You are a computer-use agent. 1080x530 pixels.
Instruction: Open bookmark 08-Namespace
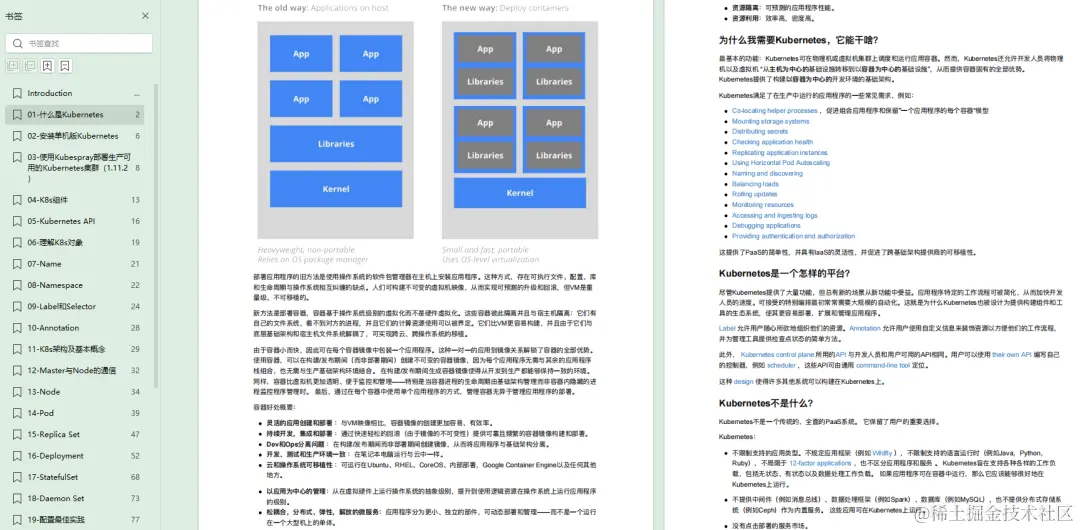pyautogui.click(x=74, y=285)
